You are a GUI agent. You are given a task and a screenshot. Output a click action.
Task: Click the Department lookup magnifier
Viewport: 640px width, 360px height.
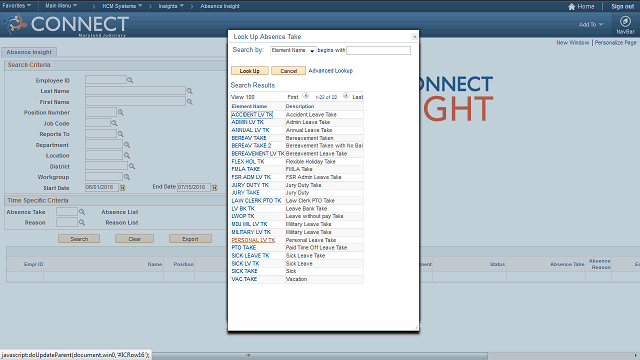point(127,144)
